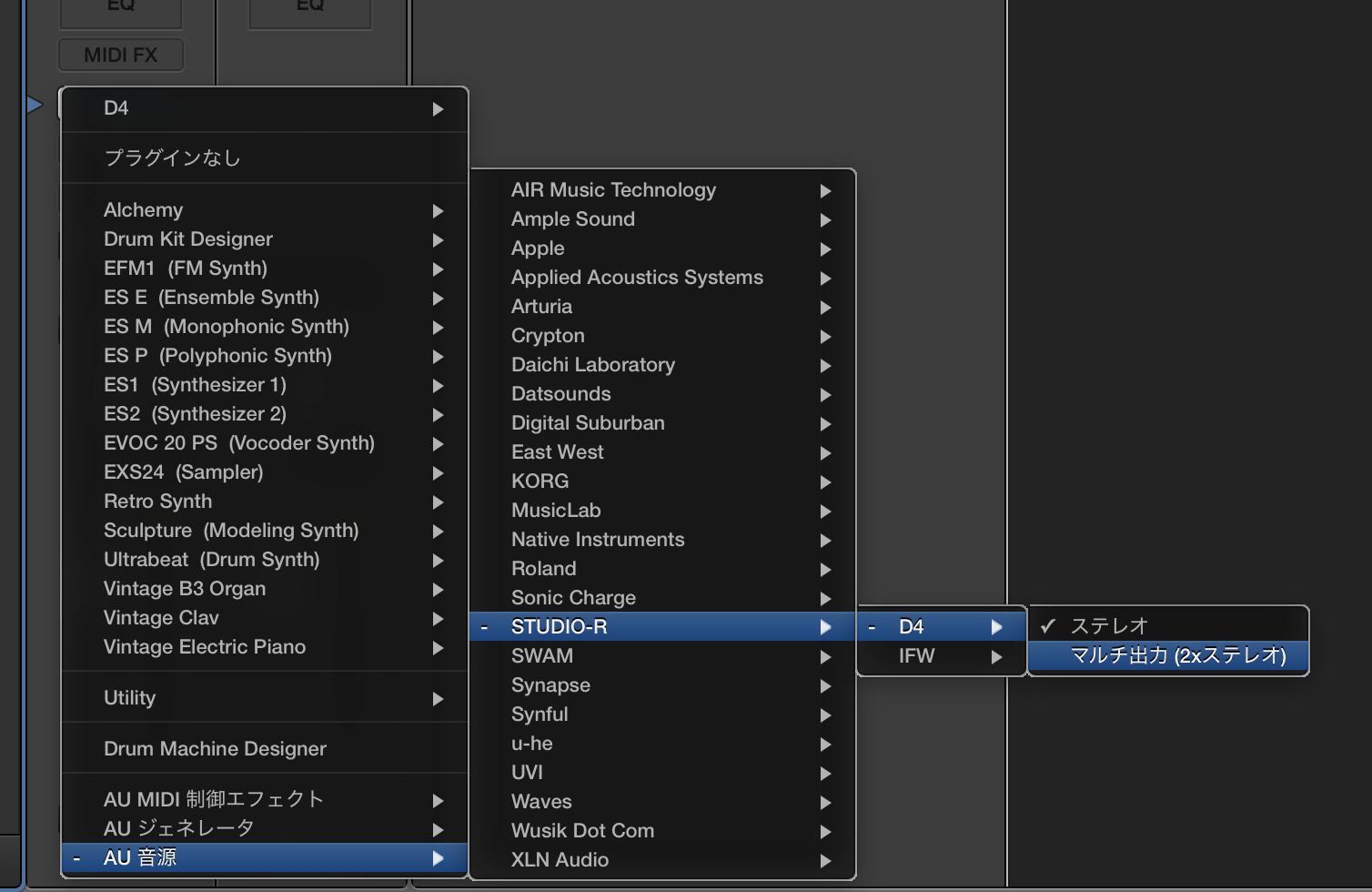Open UVI plugin list
The width and height of the screenshot is (1372, 892).
pyautogui.click(x=663, y=773)
